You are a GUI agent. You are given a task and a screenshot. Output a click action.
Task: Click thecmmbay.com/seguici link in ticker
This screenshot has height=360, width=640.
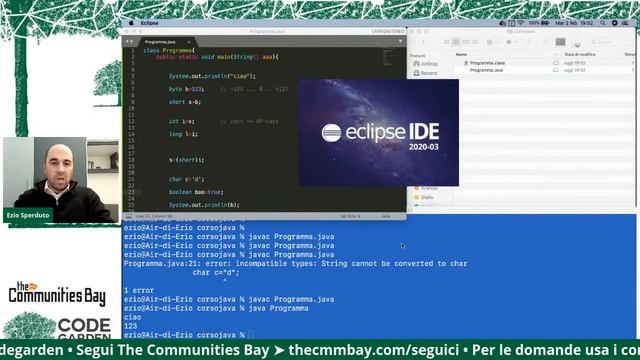375,350
